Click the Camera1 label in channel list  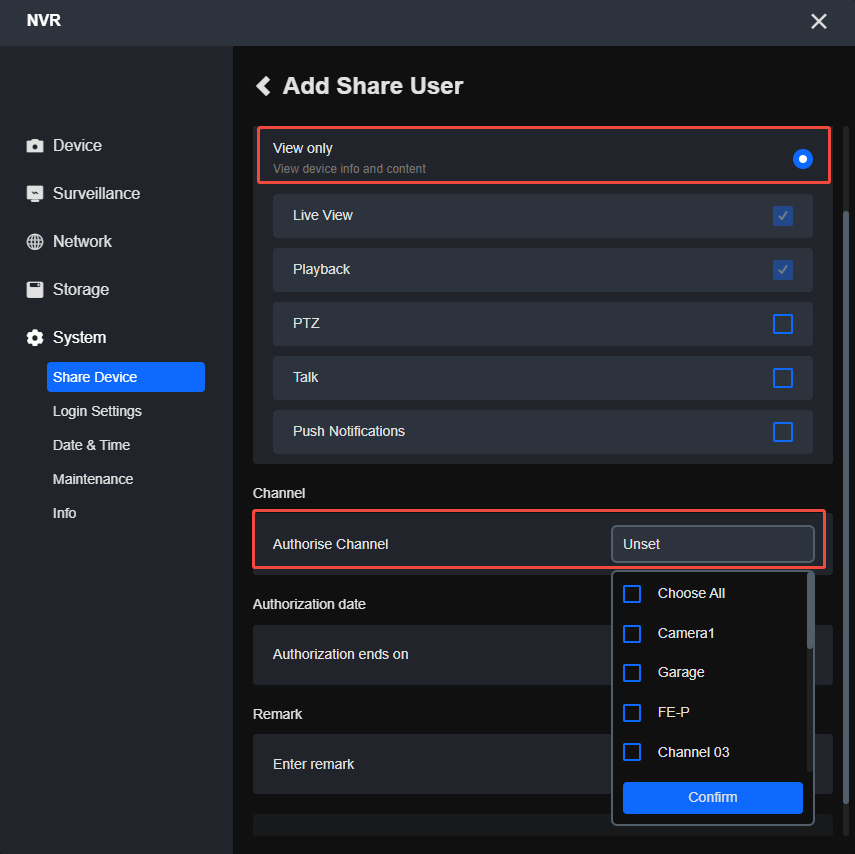[x=685, y=633]
